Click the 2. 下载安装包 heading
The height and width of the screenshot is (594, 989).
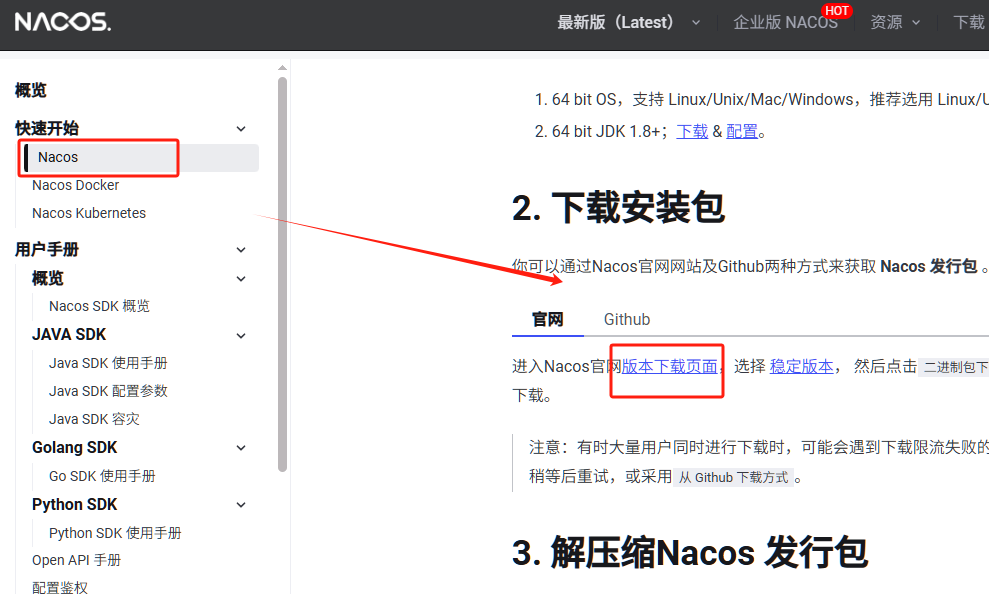pyautogui.click(x=618, y=207)
